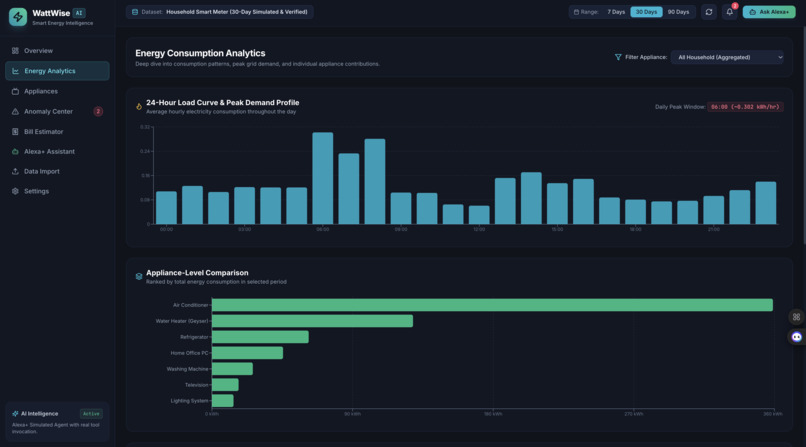Click the Water Heater (Geyser) bar
This screenshot has width=806, height=447.
tap(312, 321)
